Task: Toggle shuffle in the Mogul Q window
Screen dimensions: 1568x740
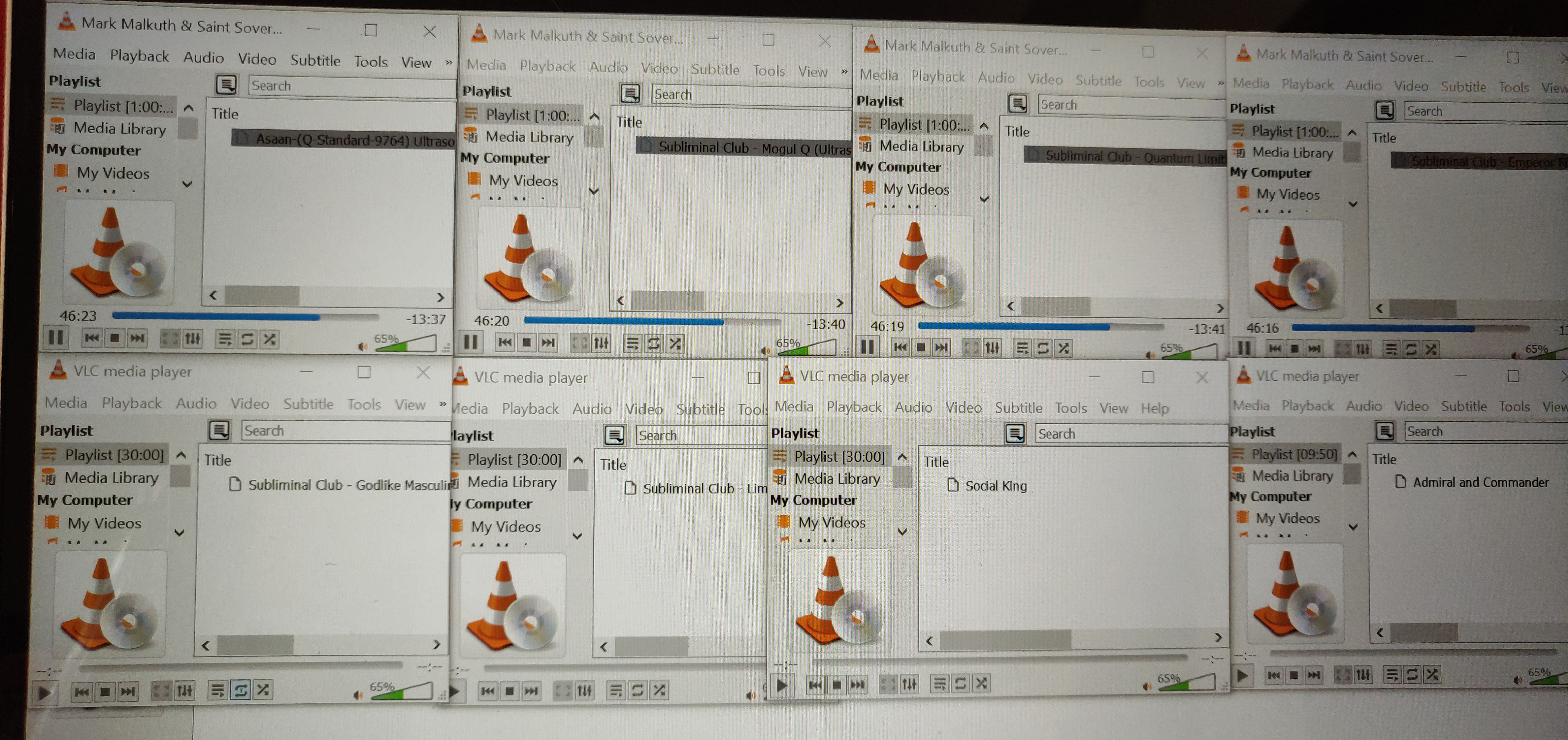Action: point(676,344)
